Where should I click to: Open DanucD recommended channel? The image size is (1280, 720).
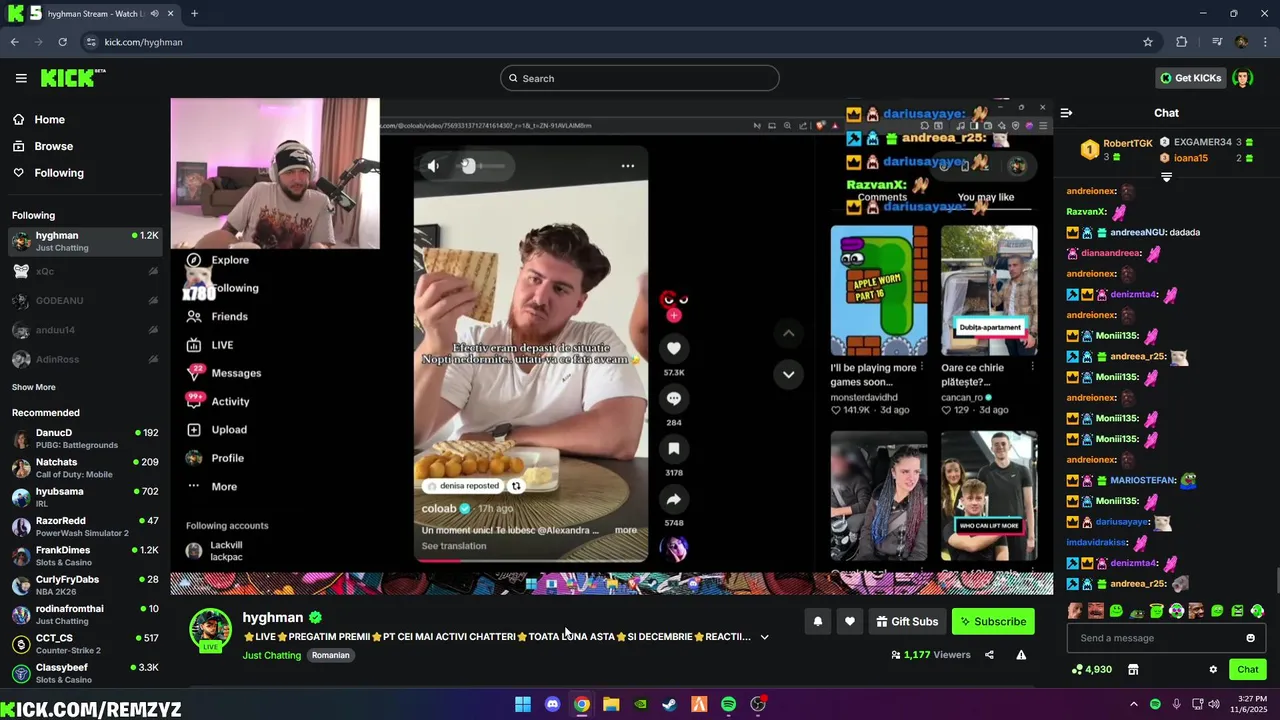coord(85,439)
